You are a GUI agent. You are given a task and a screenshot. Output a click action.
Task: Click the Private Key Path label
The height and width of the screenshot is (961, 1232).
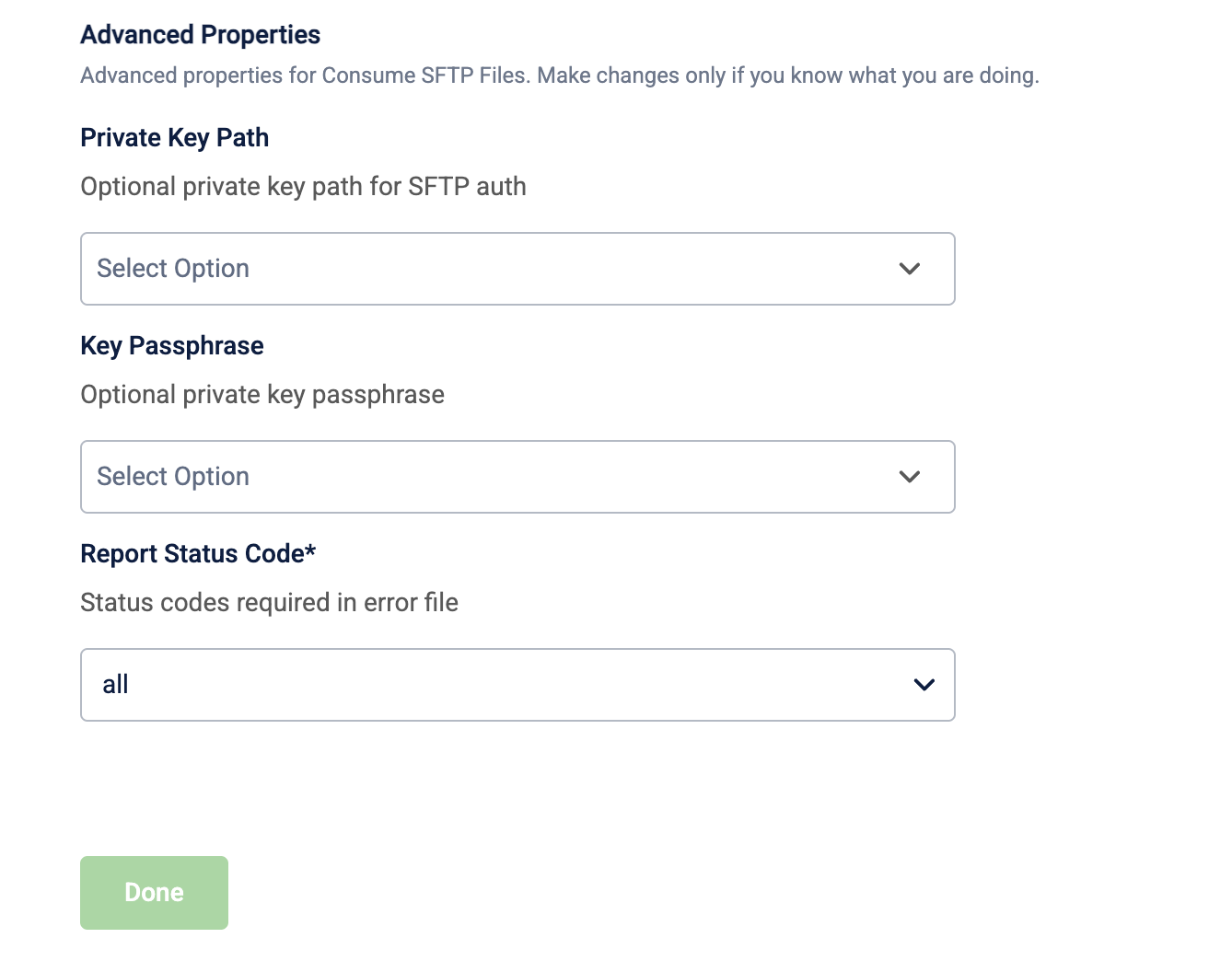(x=175, y=138)
